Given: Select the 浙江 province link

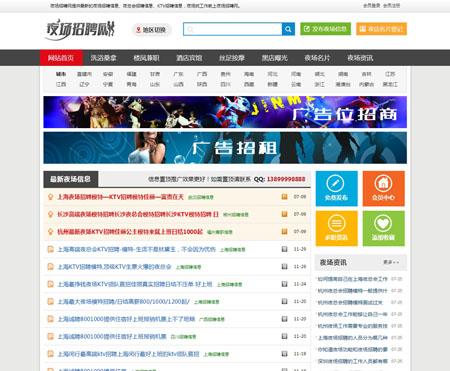Looking at the screenshot, I should point(319,84).
